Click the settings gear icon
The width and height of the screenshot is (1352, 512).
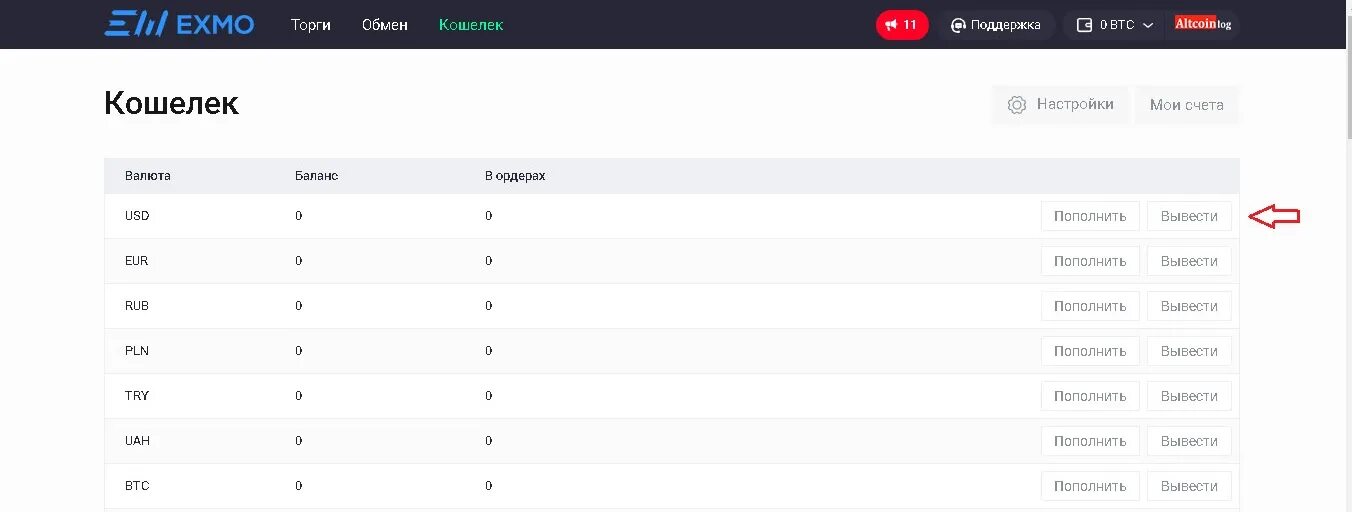[1017, 105]
